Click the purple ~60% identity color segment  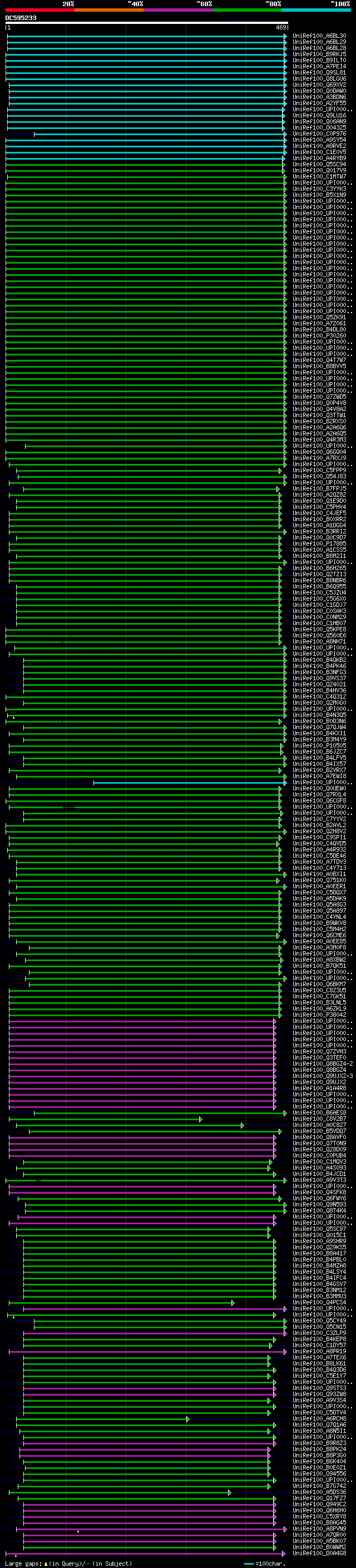(179, 10)
